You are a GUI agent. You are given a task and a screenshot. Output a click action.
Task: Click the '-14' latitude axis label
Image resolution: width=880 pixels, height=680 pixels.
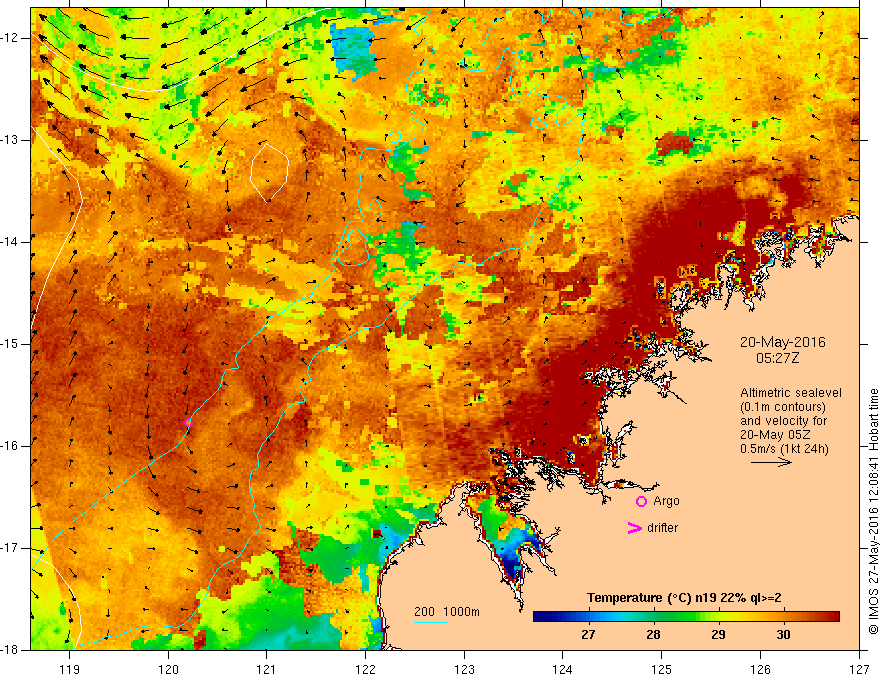(x=10, y=242)
